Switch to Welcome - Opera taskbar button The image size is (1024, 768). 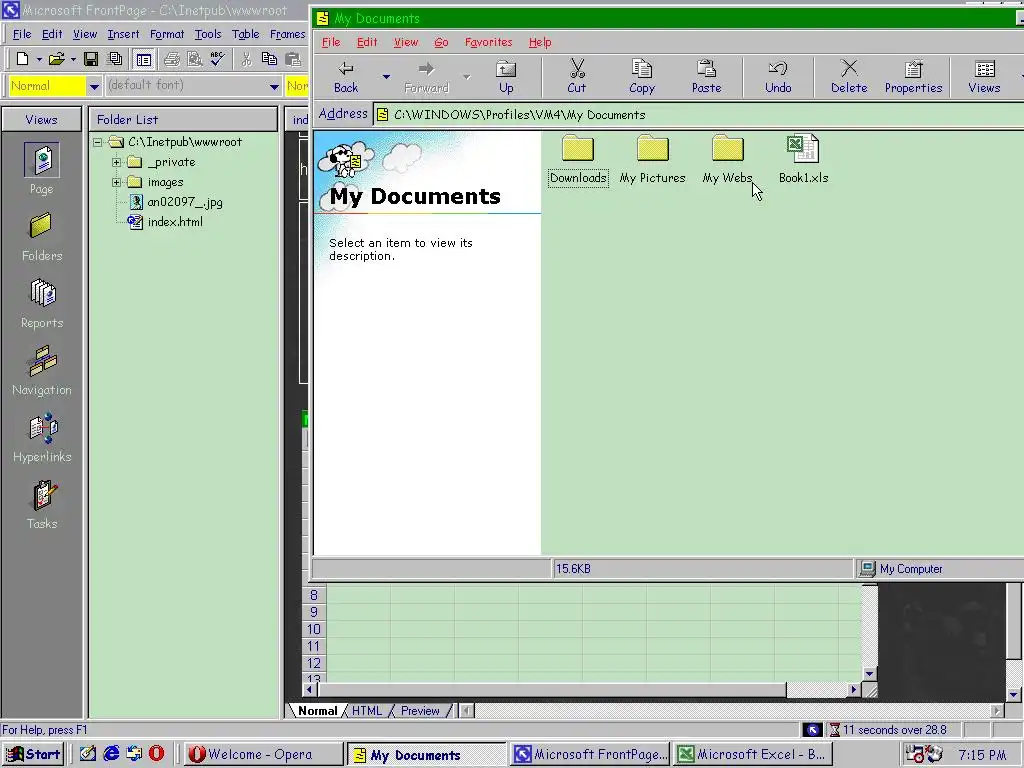tap(263, 754)
